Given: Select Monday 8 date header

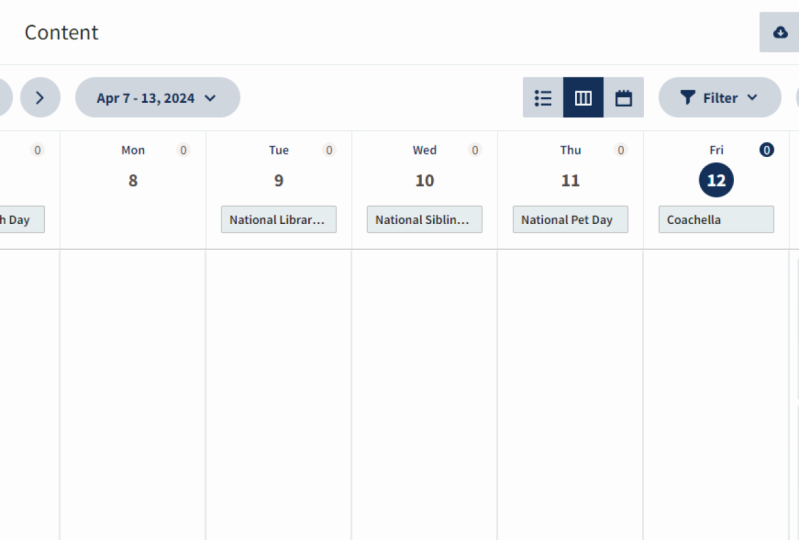Looking at the screenshot, I should coord(133,180).
